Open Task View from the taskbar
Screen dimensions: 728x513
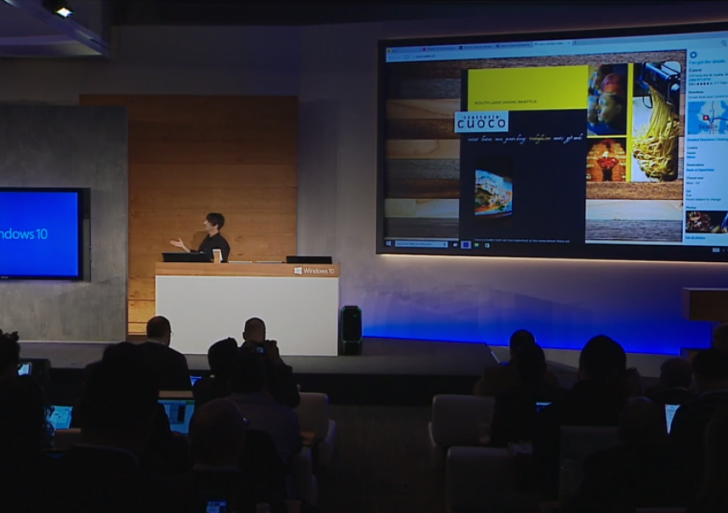tap(455, 243)
